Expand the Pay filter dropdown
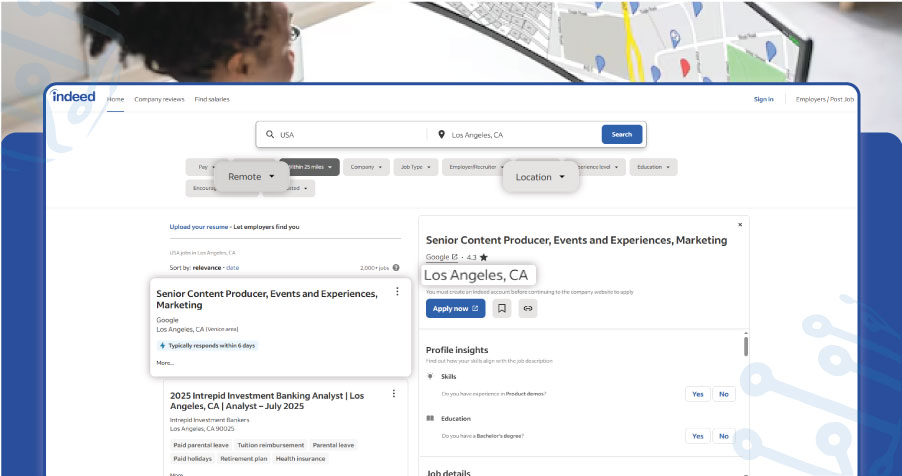 [200, 167]
